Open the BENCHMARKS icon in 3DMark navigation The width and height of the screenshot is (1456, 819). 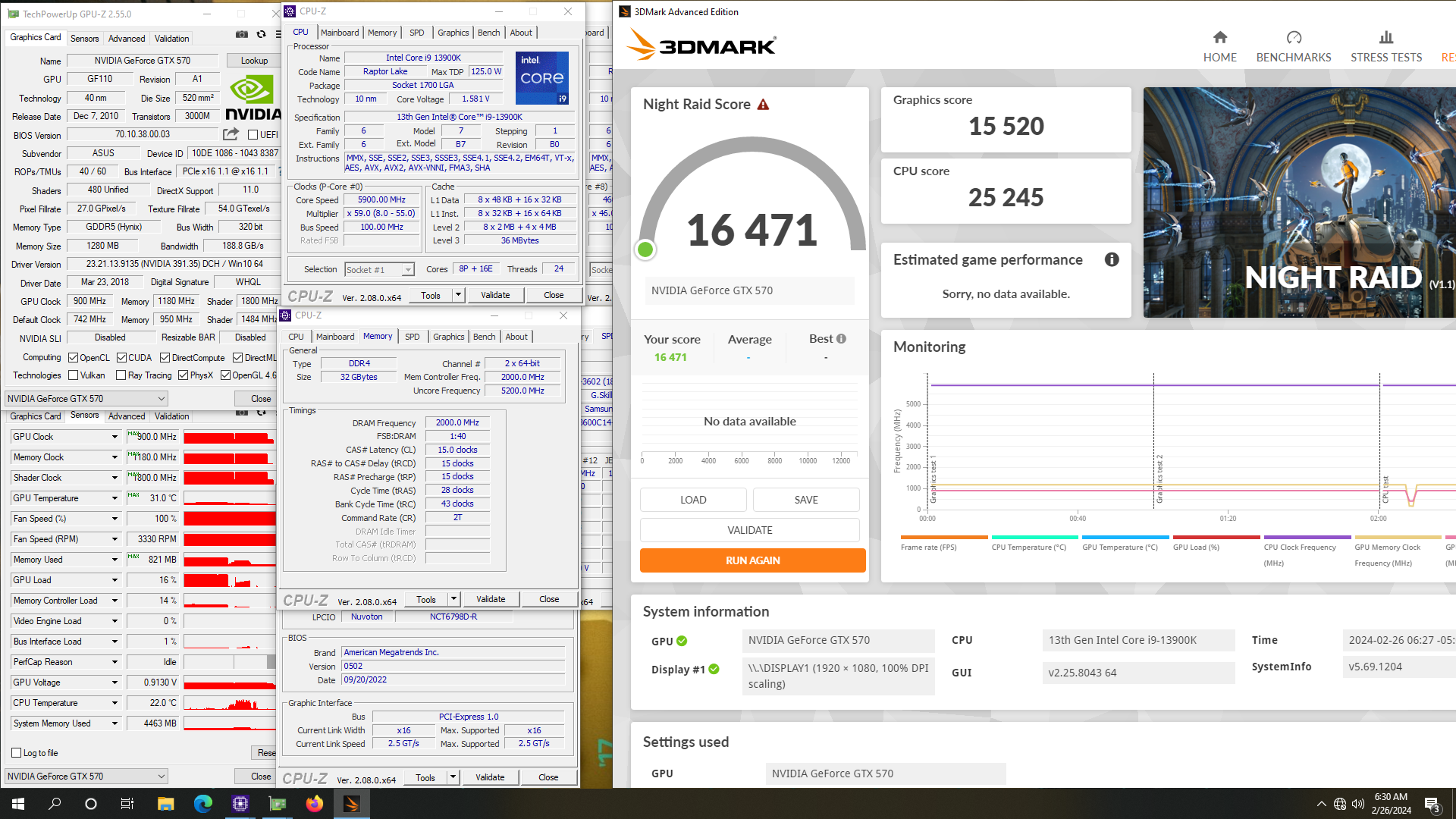coord(1294,37)
